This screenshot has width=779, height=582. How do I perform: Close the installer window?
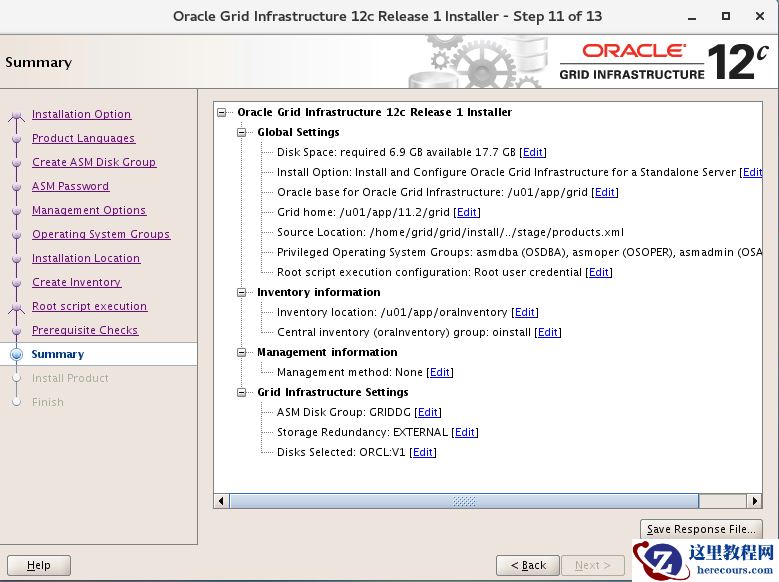point(760,16)
